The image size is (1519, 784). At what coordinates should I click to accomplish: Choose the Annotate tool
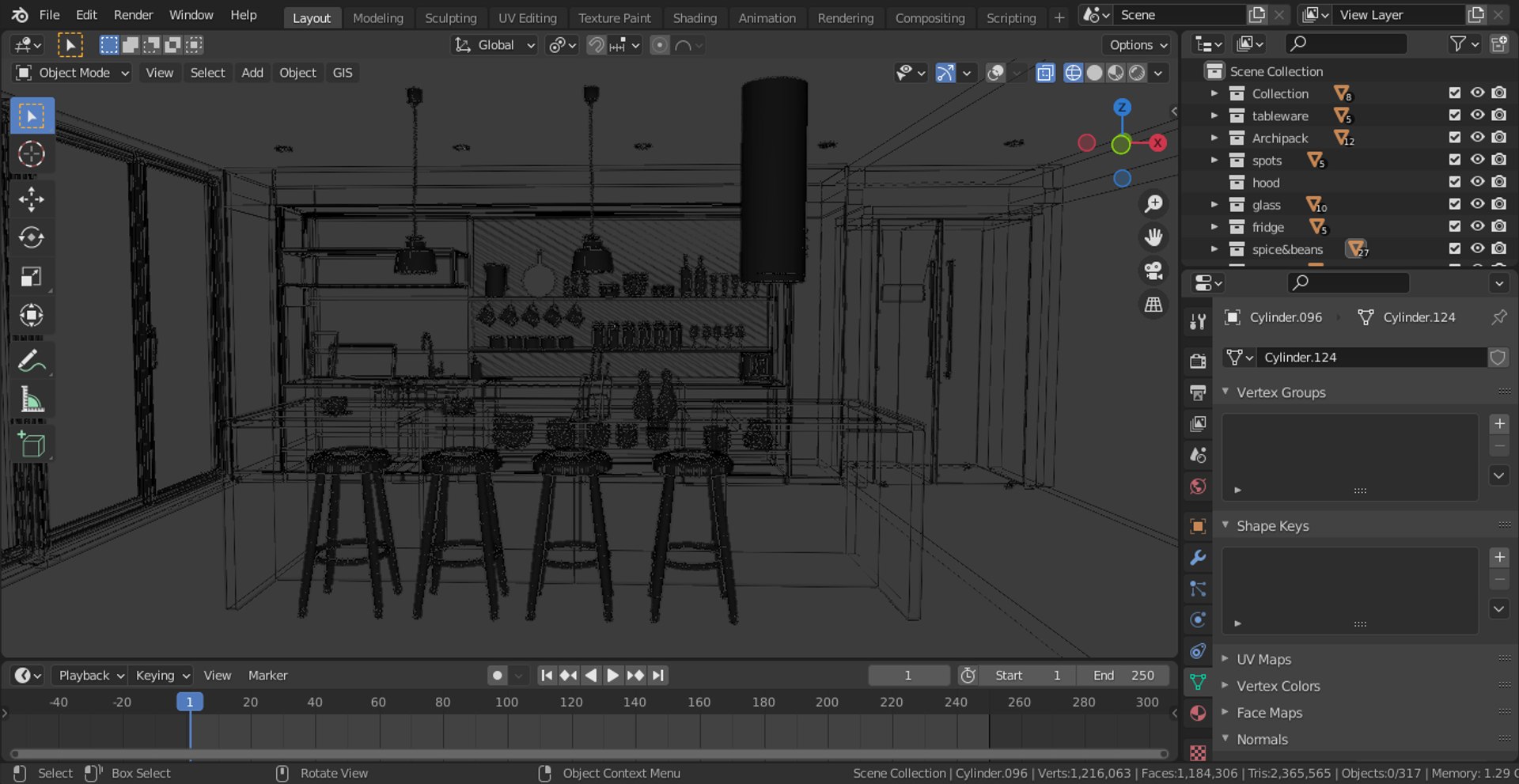32,362
